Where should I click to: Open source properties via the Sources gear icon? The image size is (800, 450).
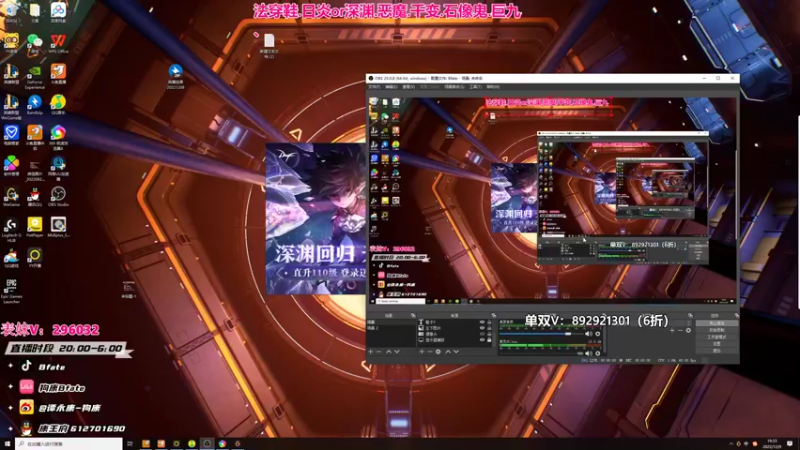tap(438, 352)
